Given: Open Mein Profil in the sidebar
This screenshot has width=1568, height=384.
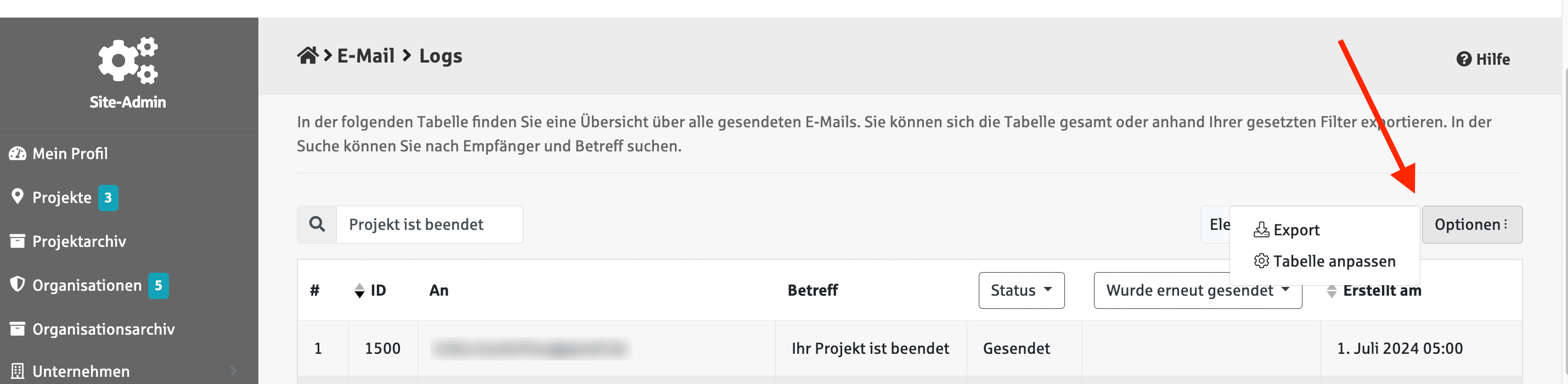Looking at the screenshot, I should click(x=70, y=154).
